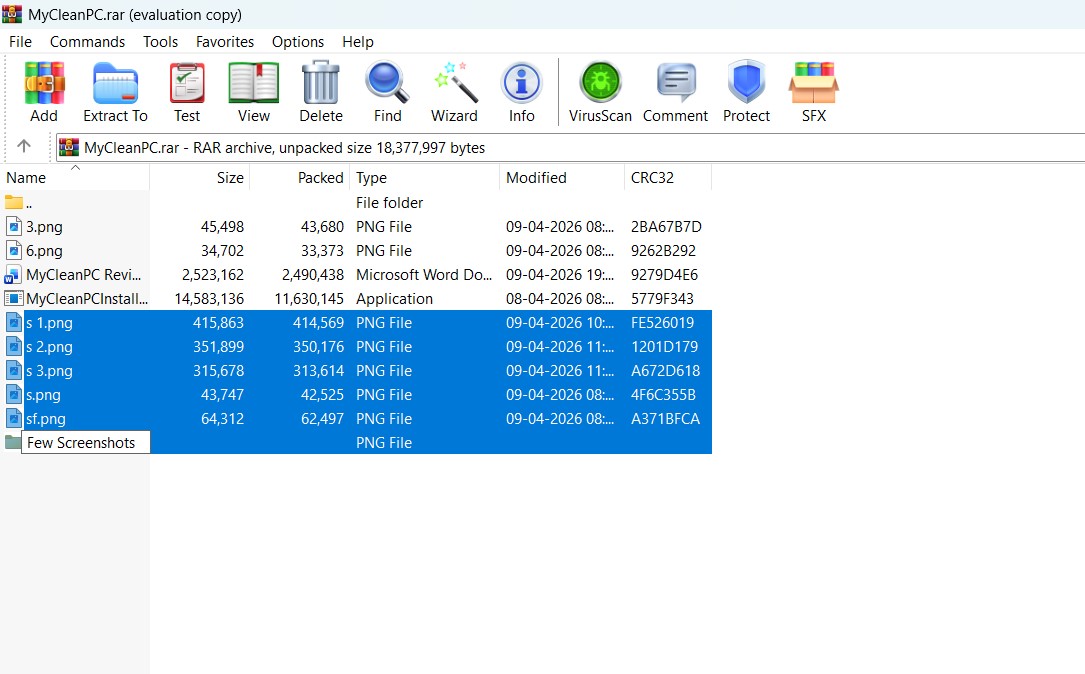Open the Options menu

[298, 42]
